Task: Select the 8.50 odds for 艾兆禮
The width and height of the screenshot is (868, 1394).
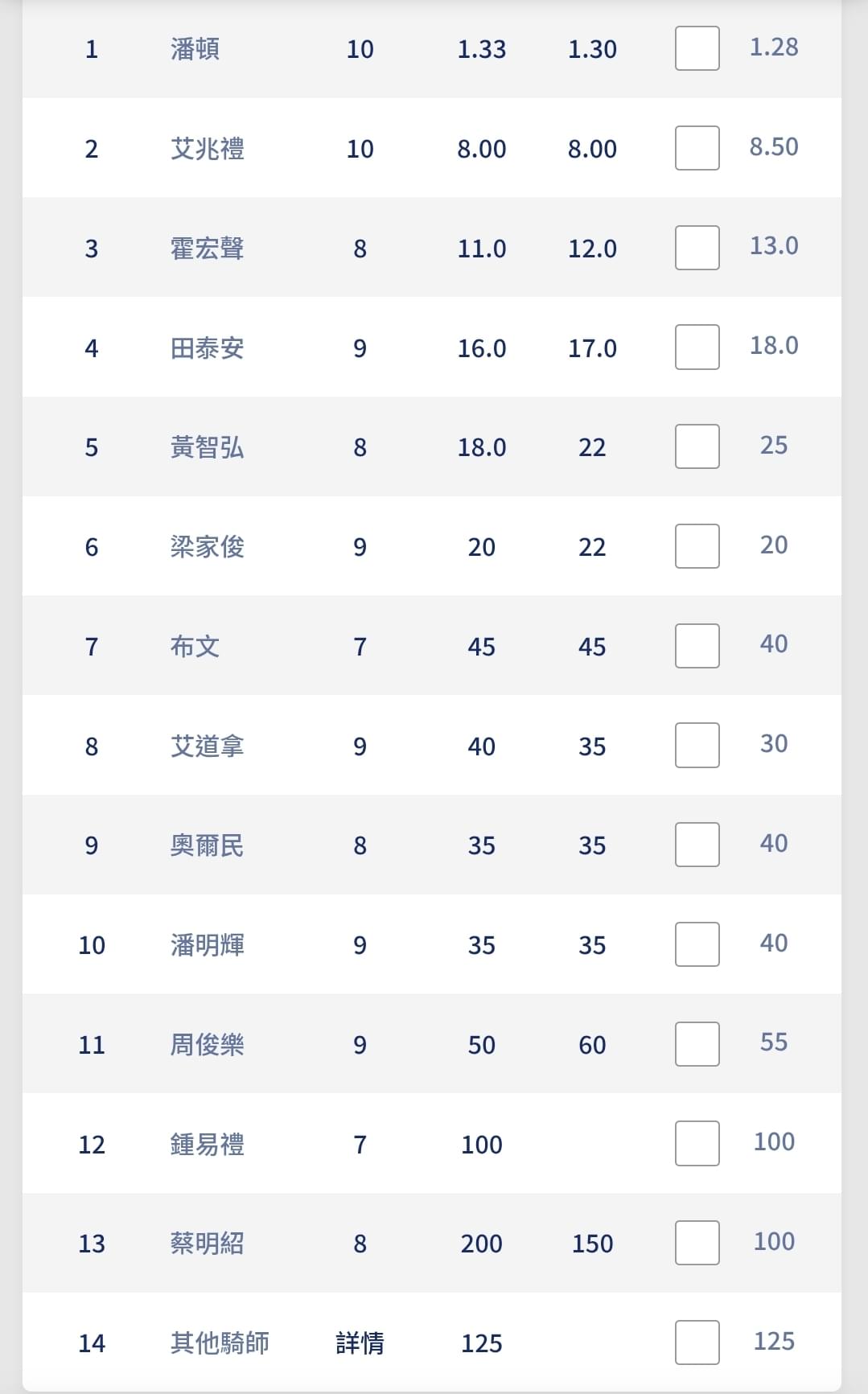Action: click(x=774, y=146)
